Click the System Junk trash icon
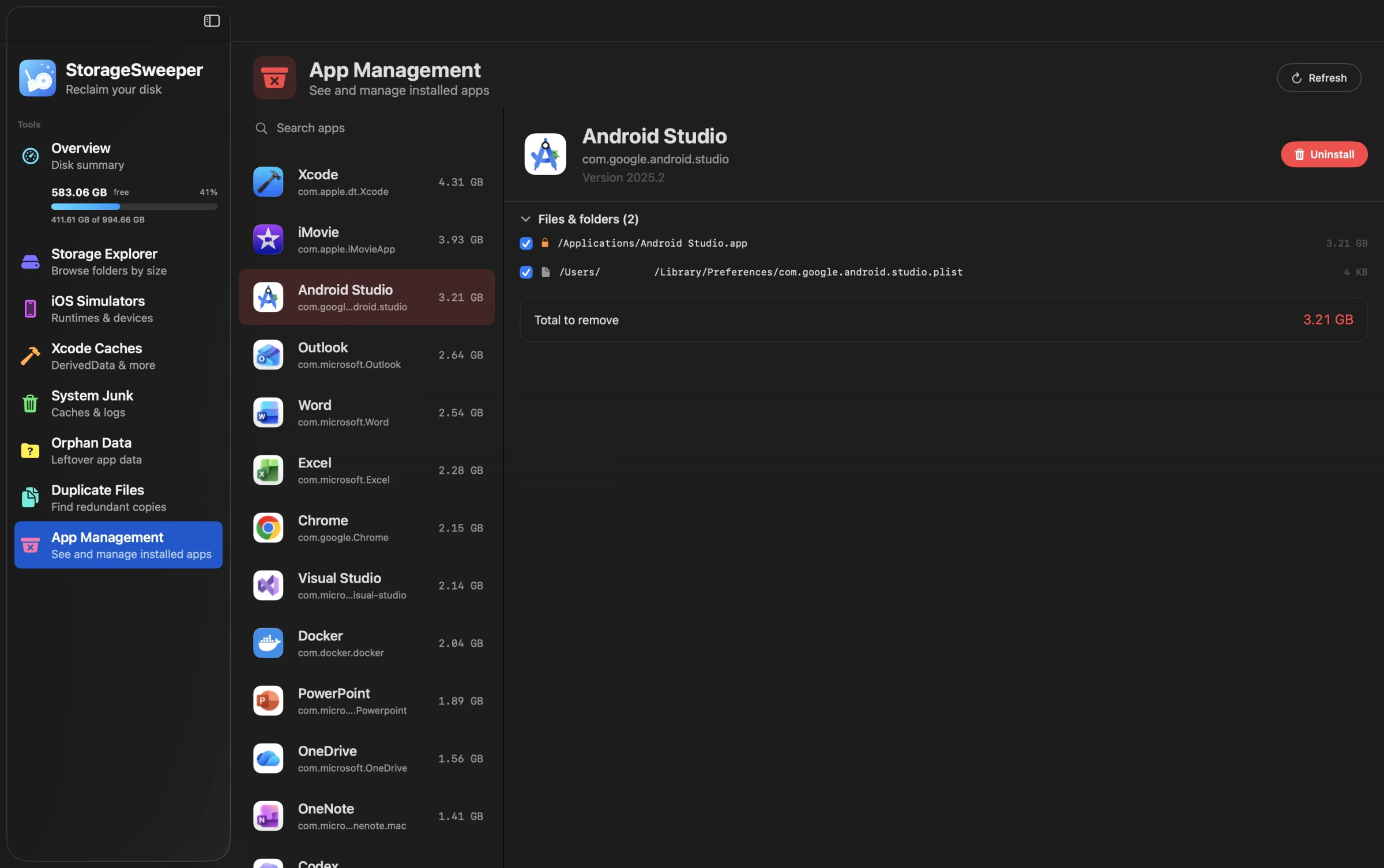This screenshot has height=868, width=1384. [x=31, y=403]
